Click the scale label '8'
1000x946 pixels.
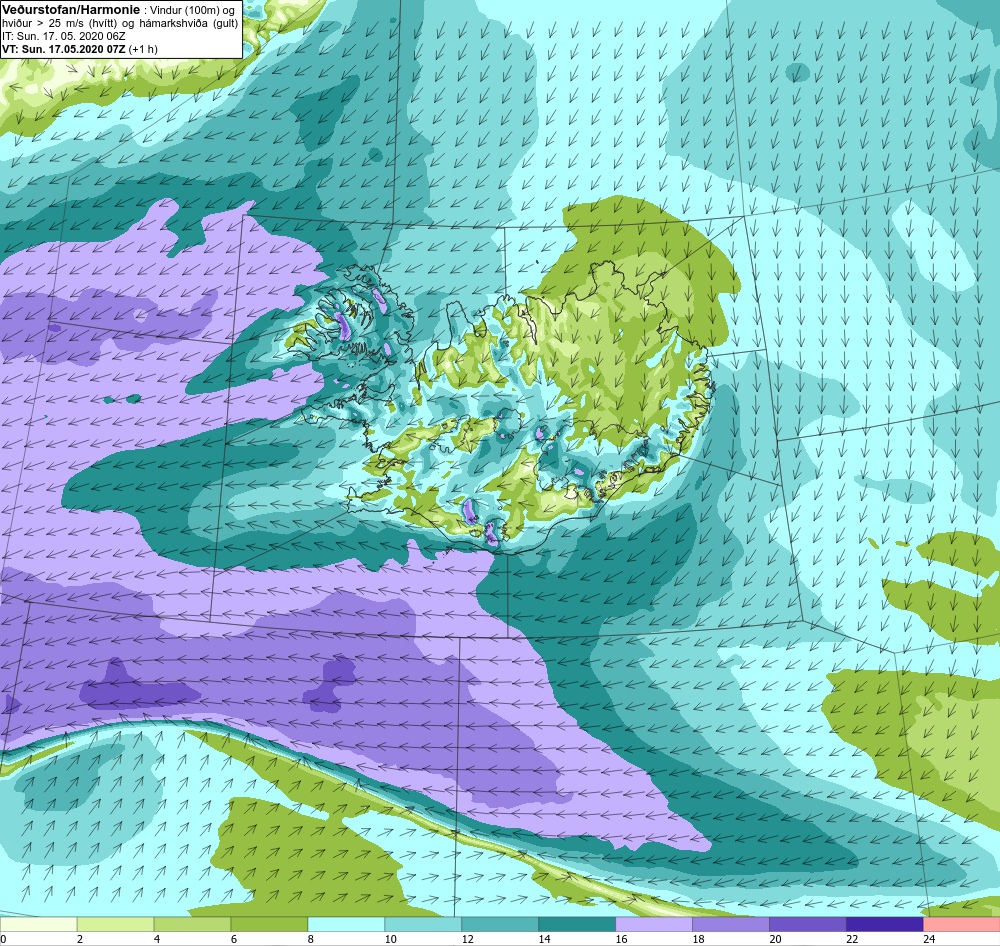click(311, 939)
